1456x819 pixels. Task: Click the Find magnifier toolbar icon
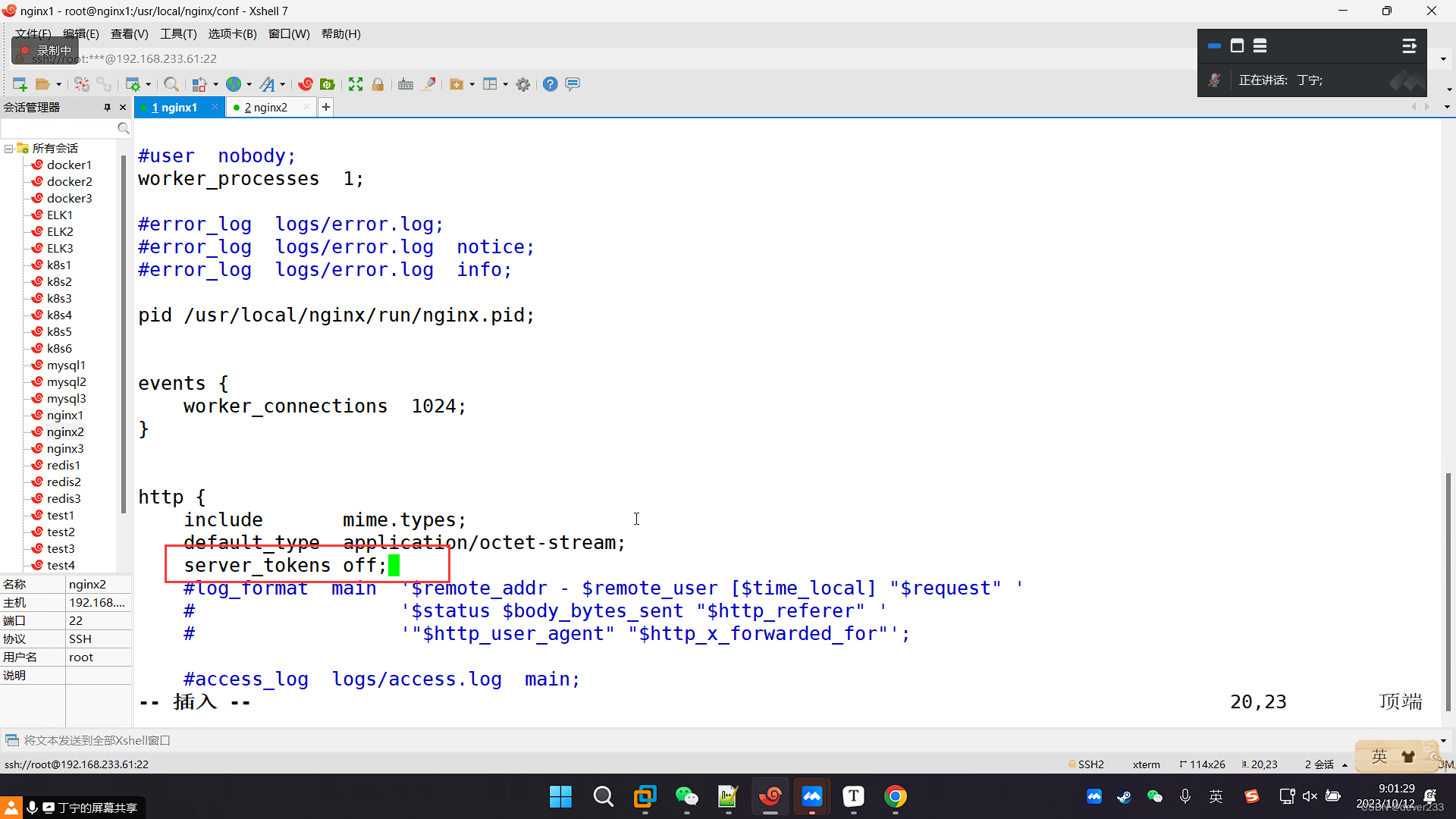[171, 84]
